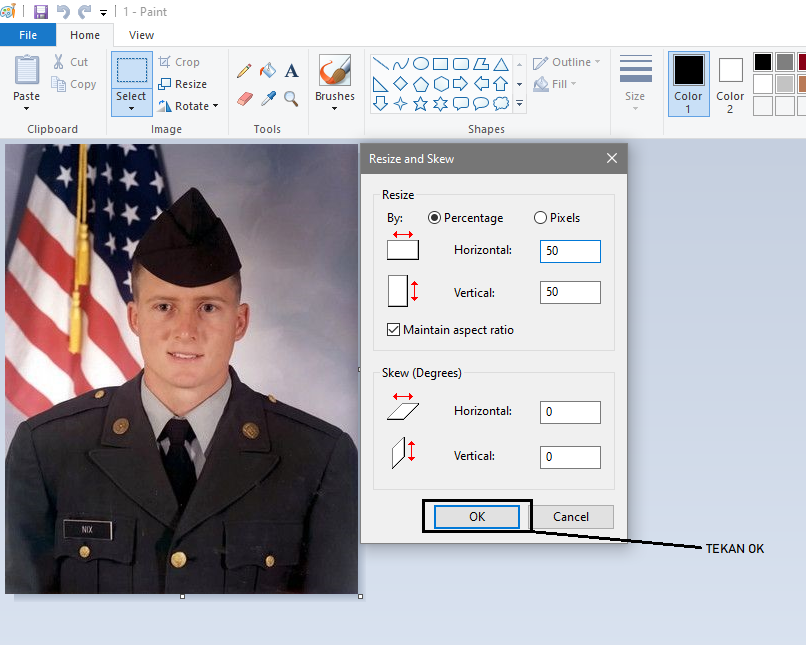Image resolution: width=806 pixels, height=645 pixels.
Task: Click the Brushes tool icon
Action: coord(335,70)
